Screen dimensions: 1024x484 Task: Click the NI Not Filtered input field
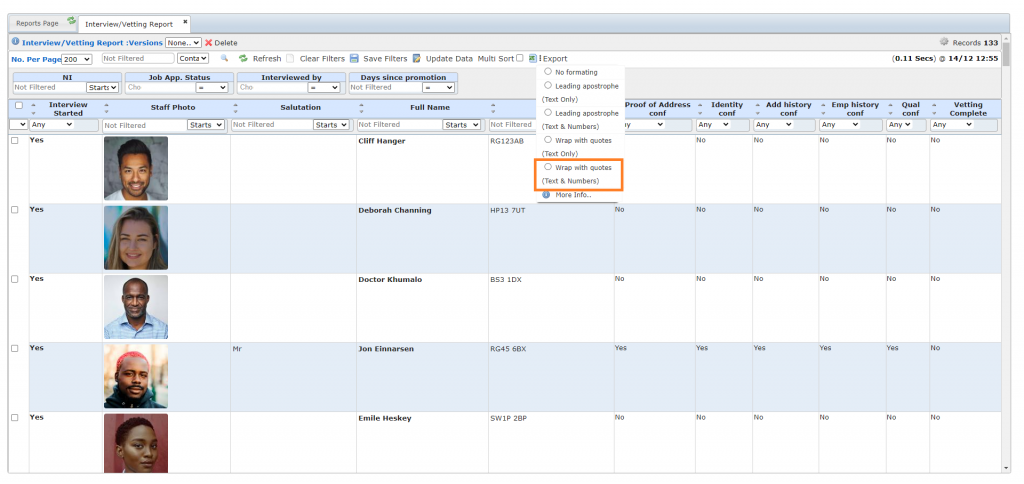pyautogui.click(x=49, y=88)
